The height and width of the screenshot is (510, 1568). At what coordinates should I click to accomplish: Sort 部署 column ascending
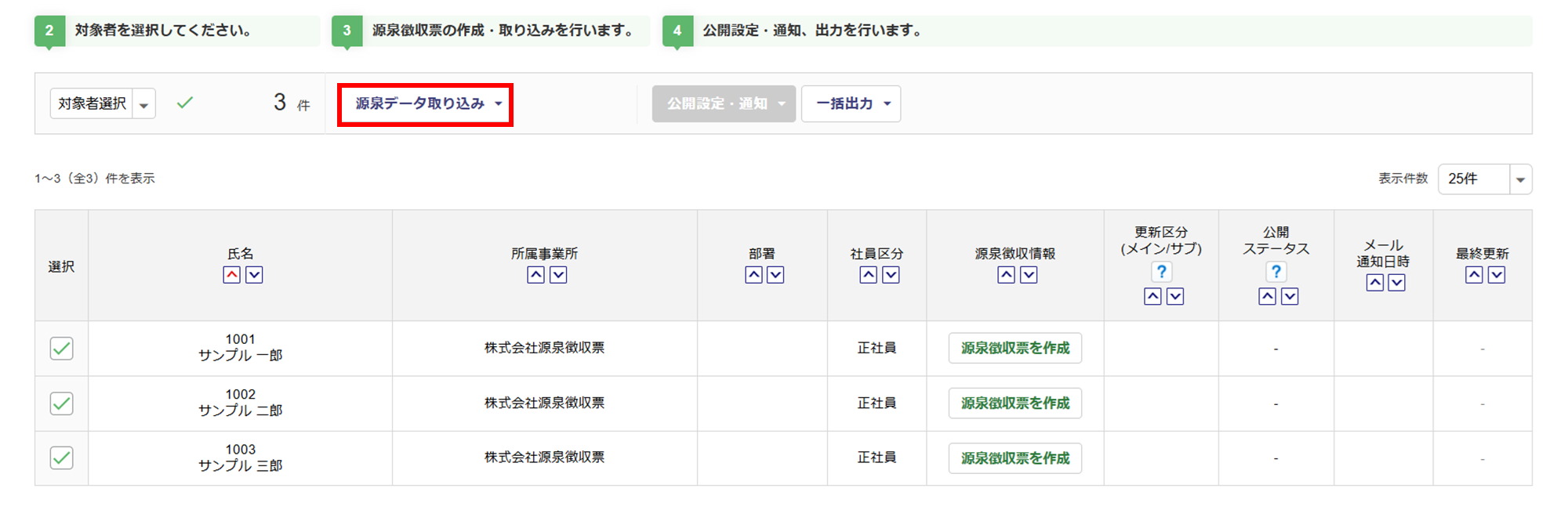[753, 275]
